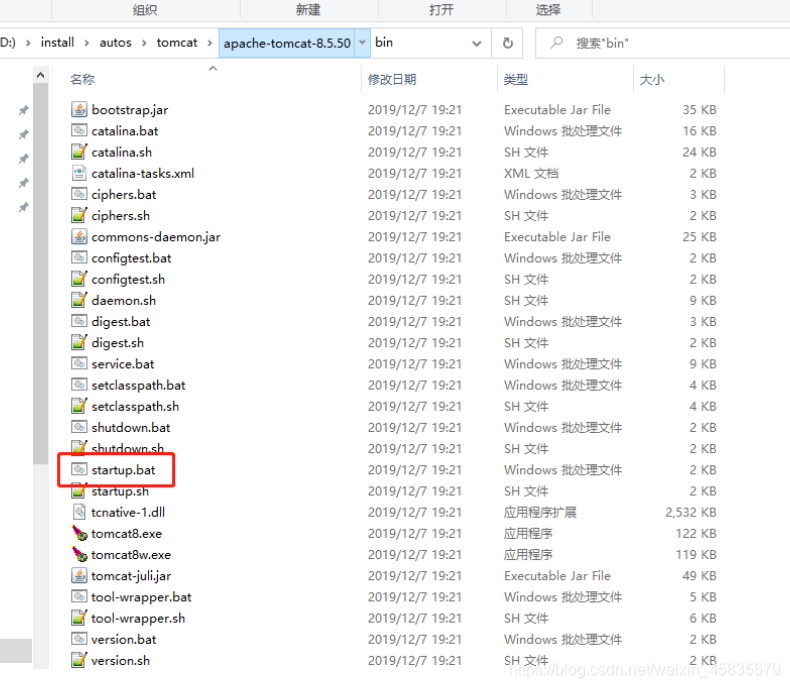Sort files by 大小 column
The image size is (790, 688).
pos(652,79)
